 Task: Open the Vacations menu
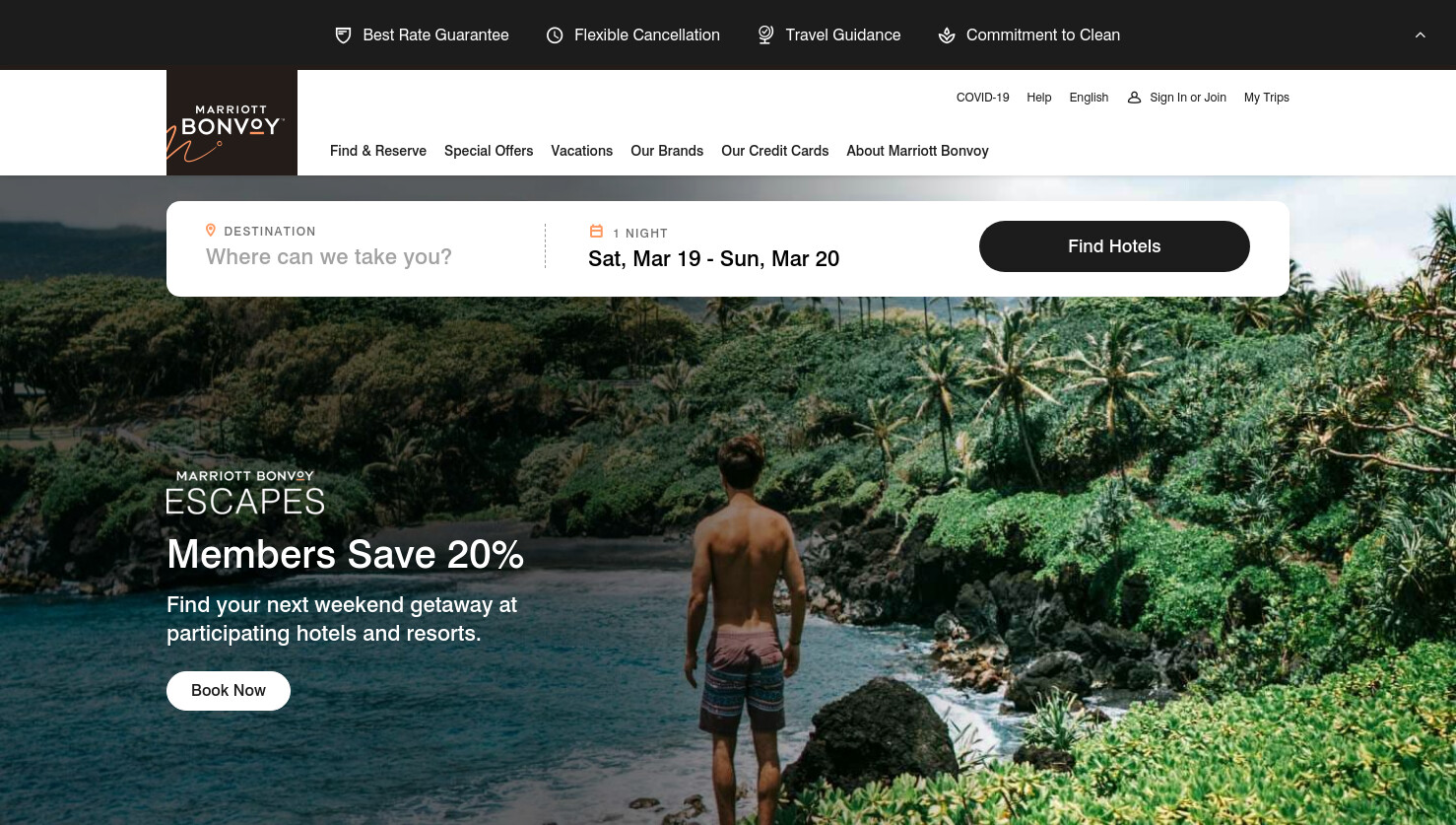(x=581, y=151)
